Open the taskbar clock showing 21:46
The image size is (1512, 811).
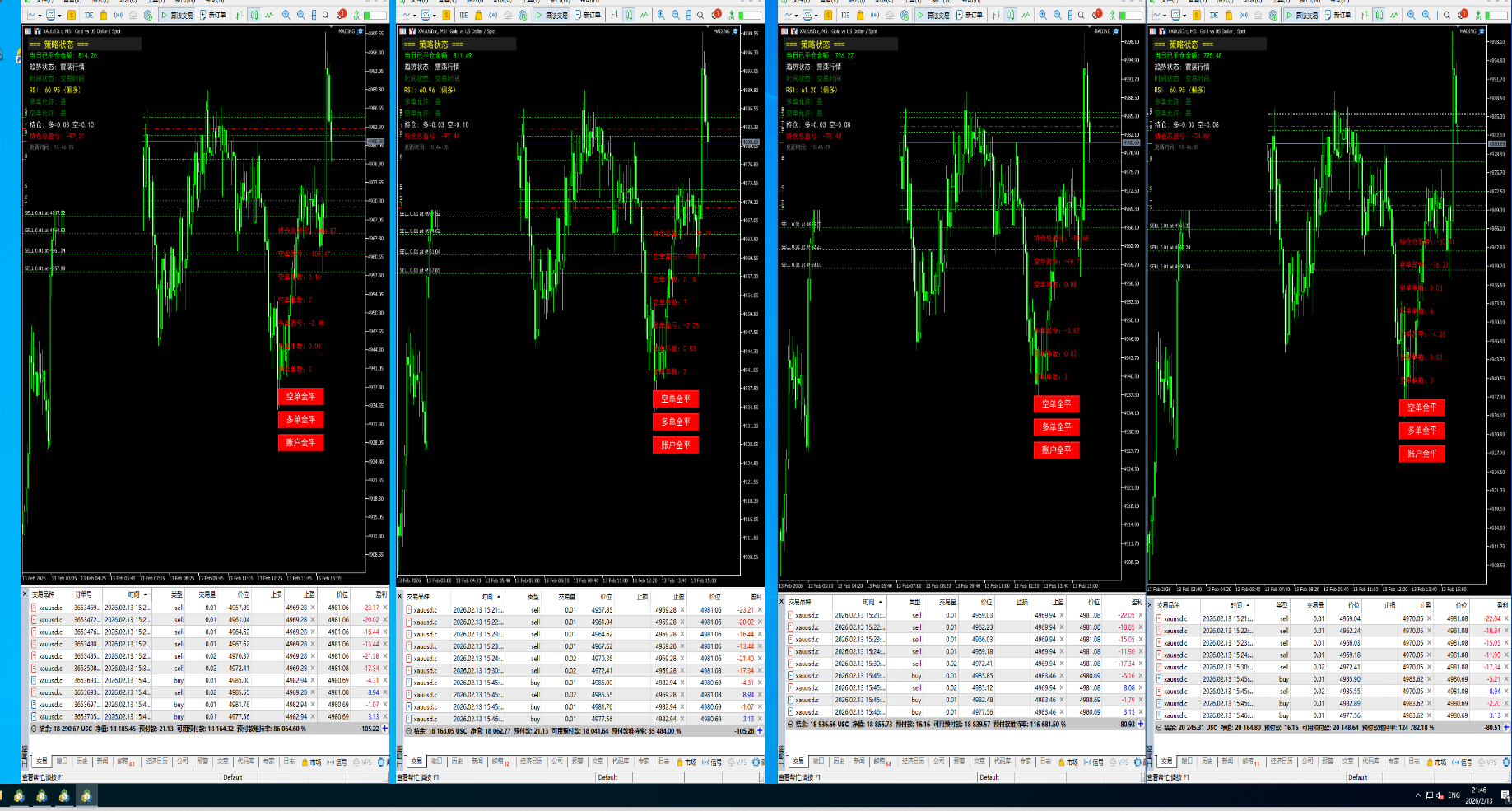point(1479,795)
